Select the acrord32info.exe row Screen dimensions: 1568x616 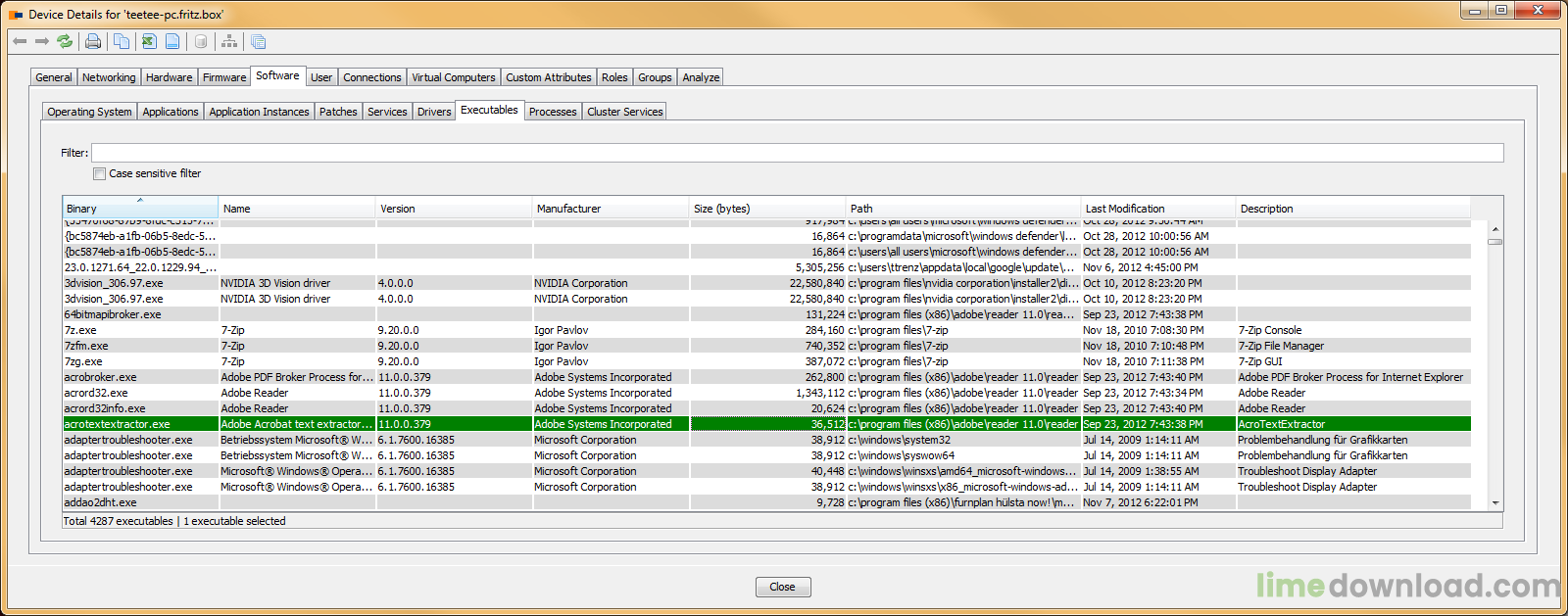tap(766, 408)
